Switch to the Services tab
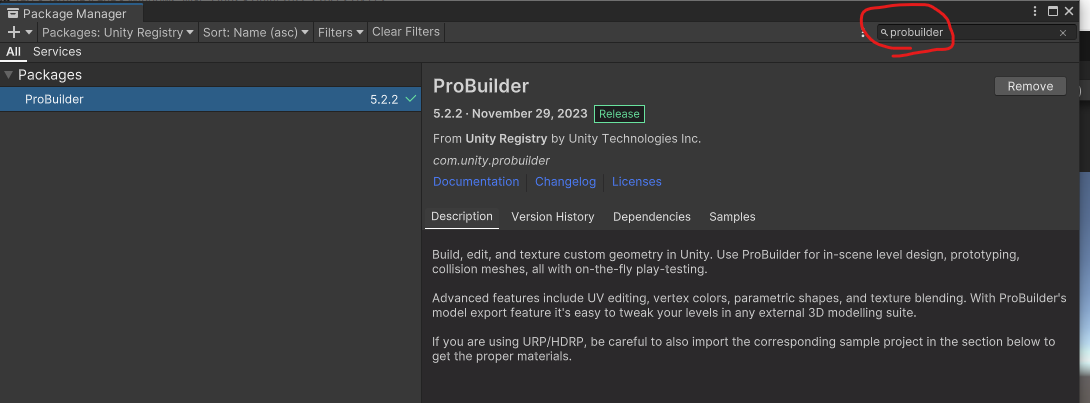This screenshot has width=1090, height=403. [x=57, y=51]
